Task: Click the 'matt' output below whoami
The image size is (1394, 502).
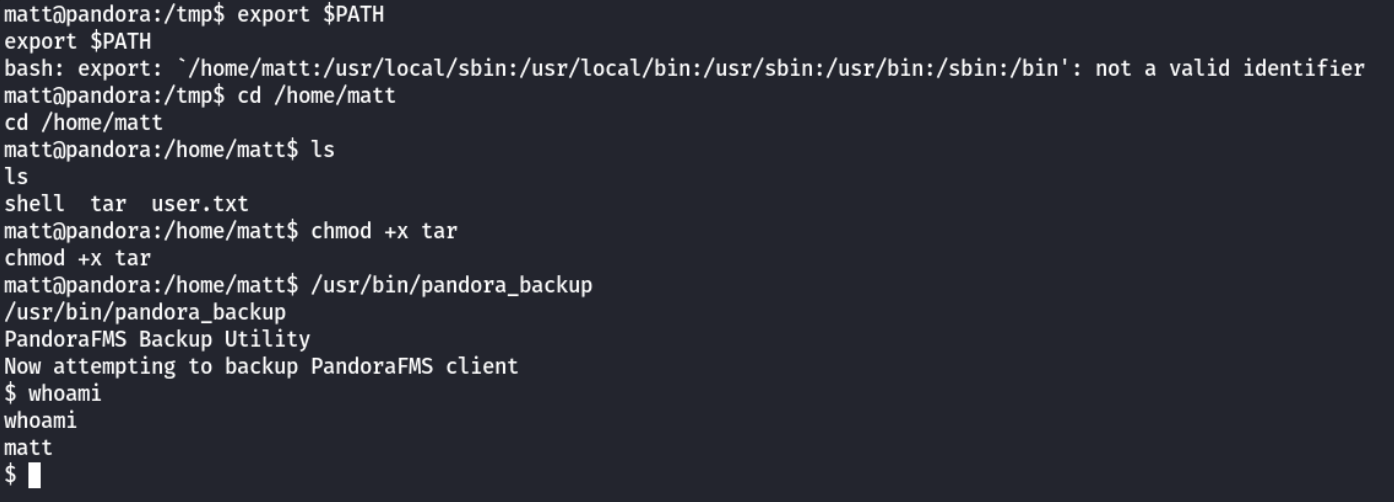Action: click(28, 447)
